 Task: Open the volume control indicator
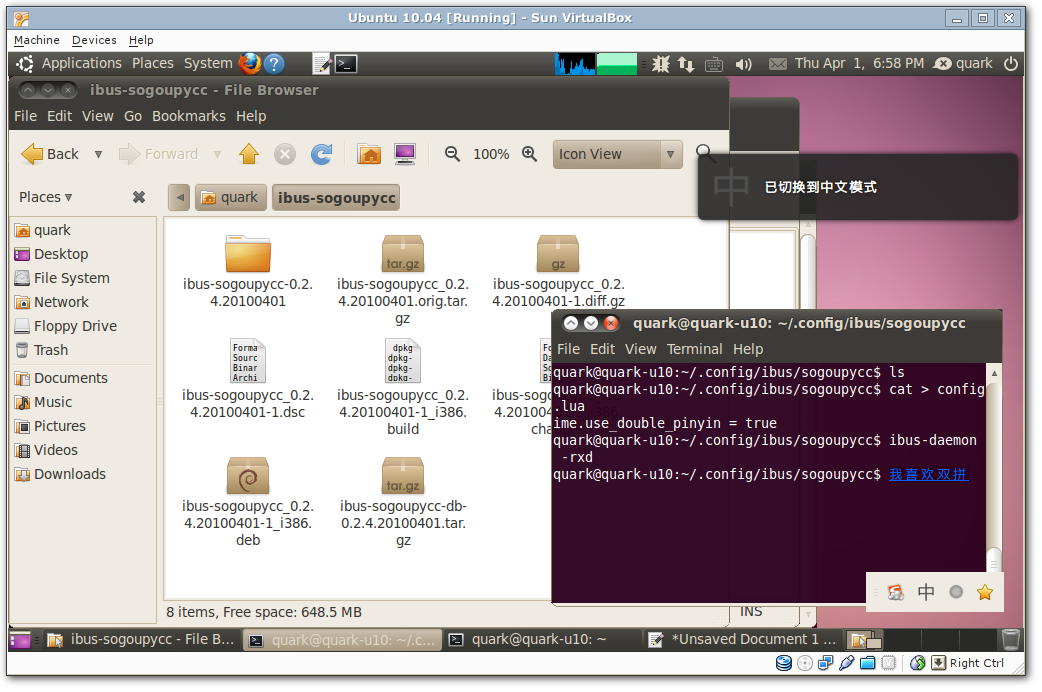(743, 64)
